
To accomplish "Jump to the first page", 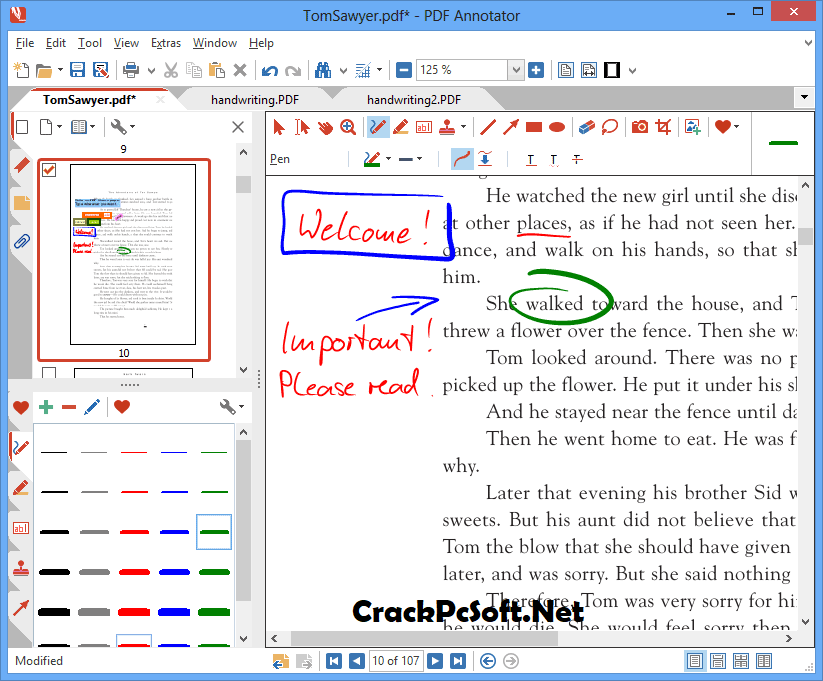I will [x=334, y=661].
